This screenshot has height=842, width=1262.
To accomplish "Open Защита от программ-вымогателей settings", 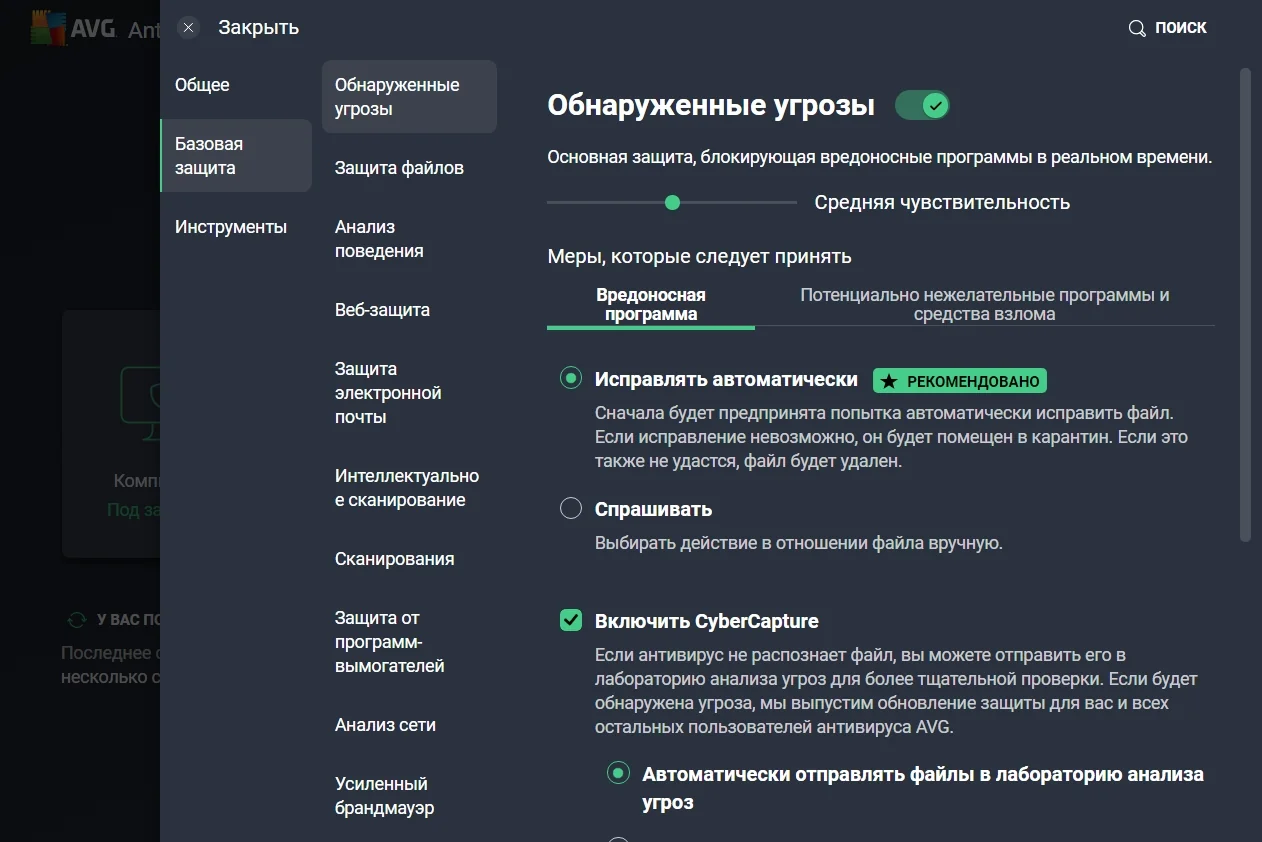I will coord(389,642).
